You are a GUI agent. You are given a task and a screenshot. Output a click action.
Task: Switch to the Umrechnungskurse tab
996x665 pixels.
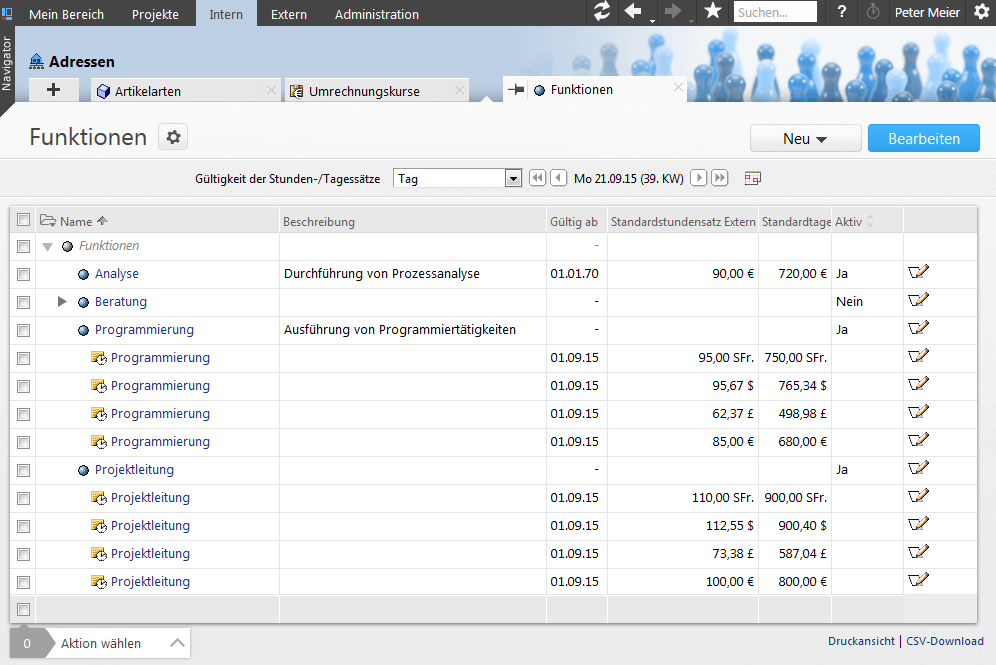coord(364,91)
